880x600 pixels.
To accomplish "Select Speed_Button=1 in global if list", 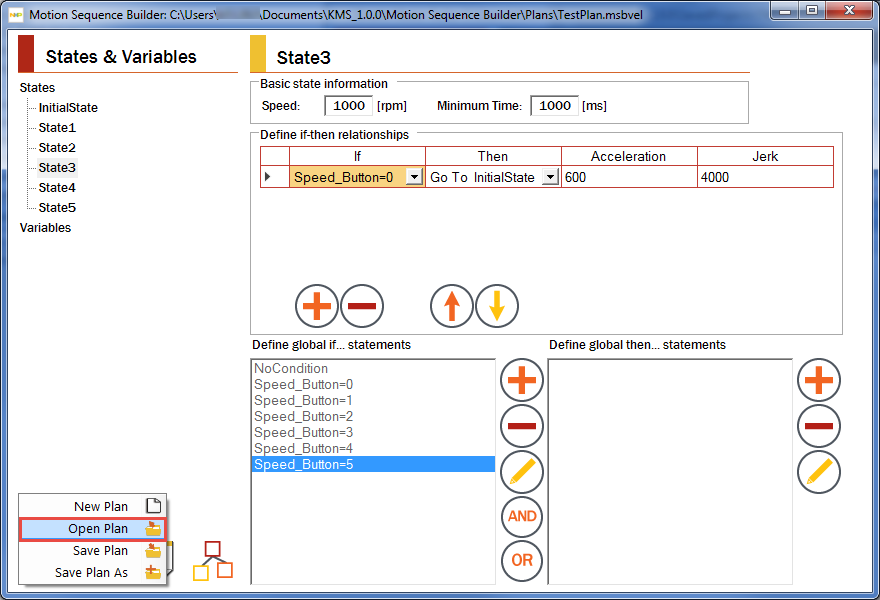I will (x=373, y=400).
